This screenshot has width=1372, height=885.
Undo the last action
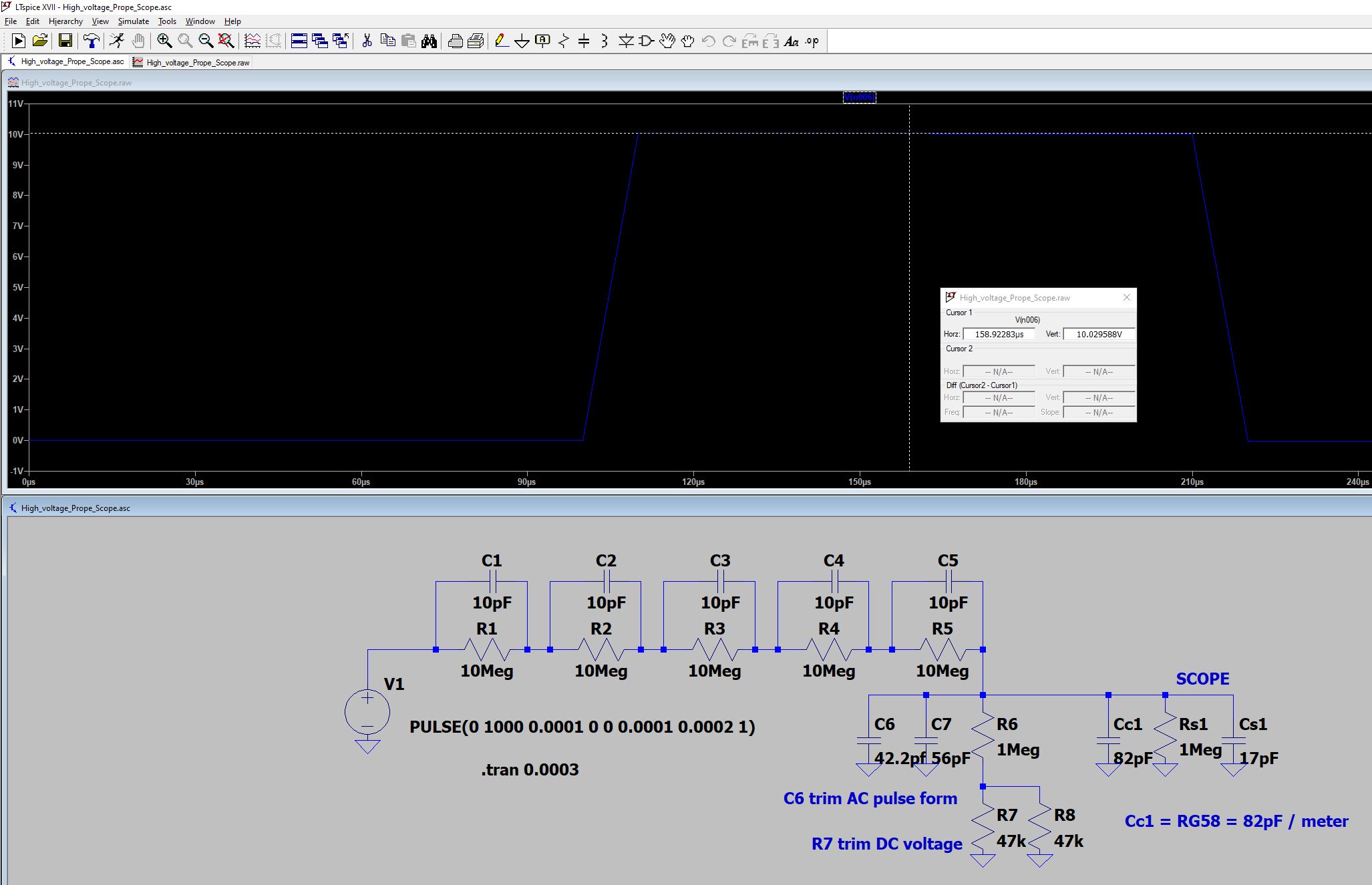tap(707, 41)
